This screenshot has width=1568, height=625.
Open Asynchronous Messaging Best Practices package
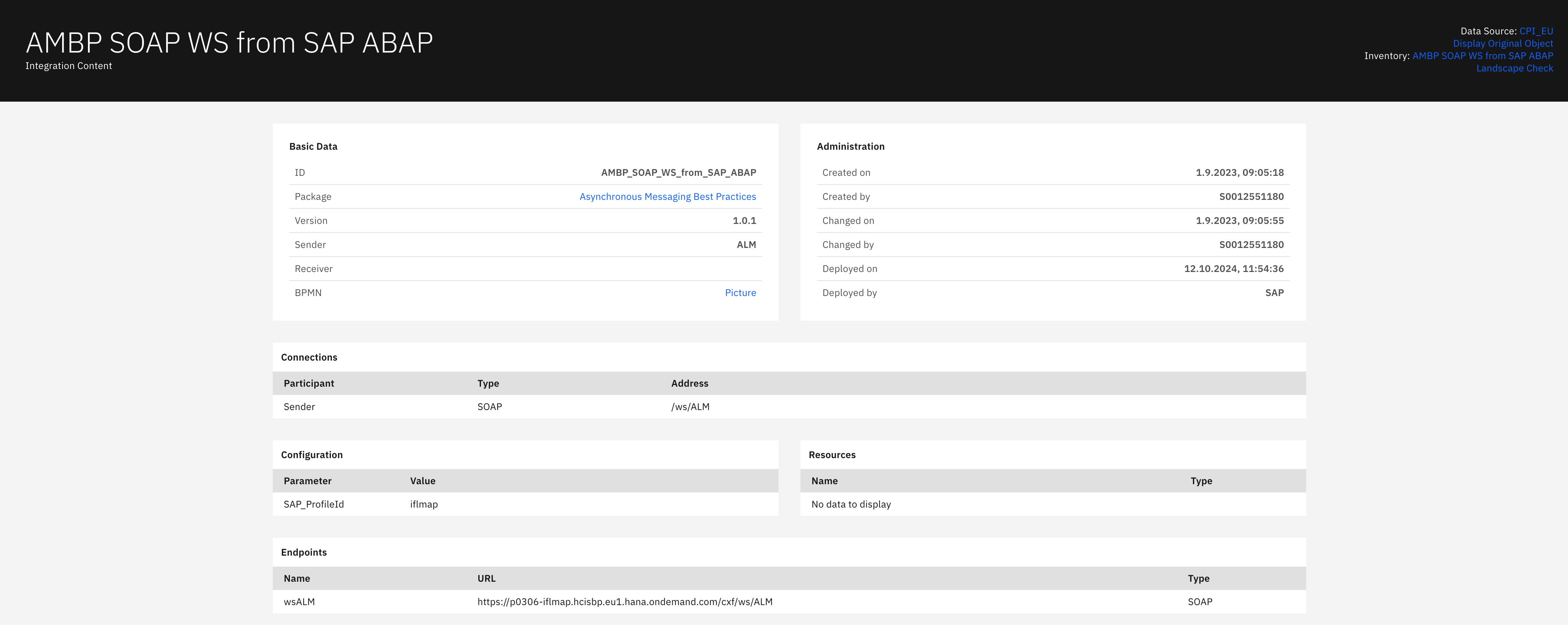pyautogui.click(x=668, y=196)
